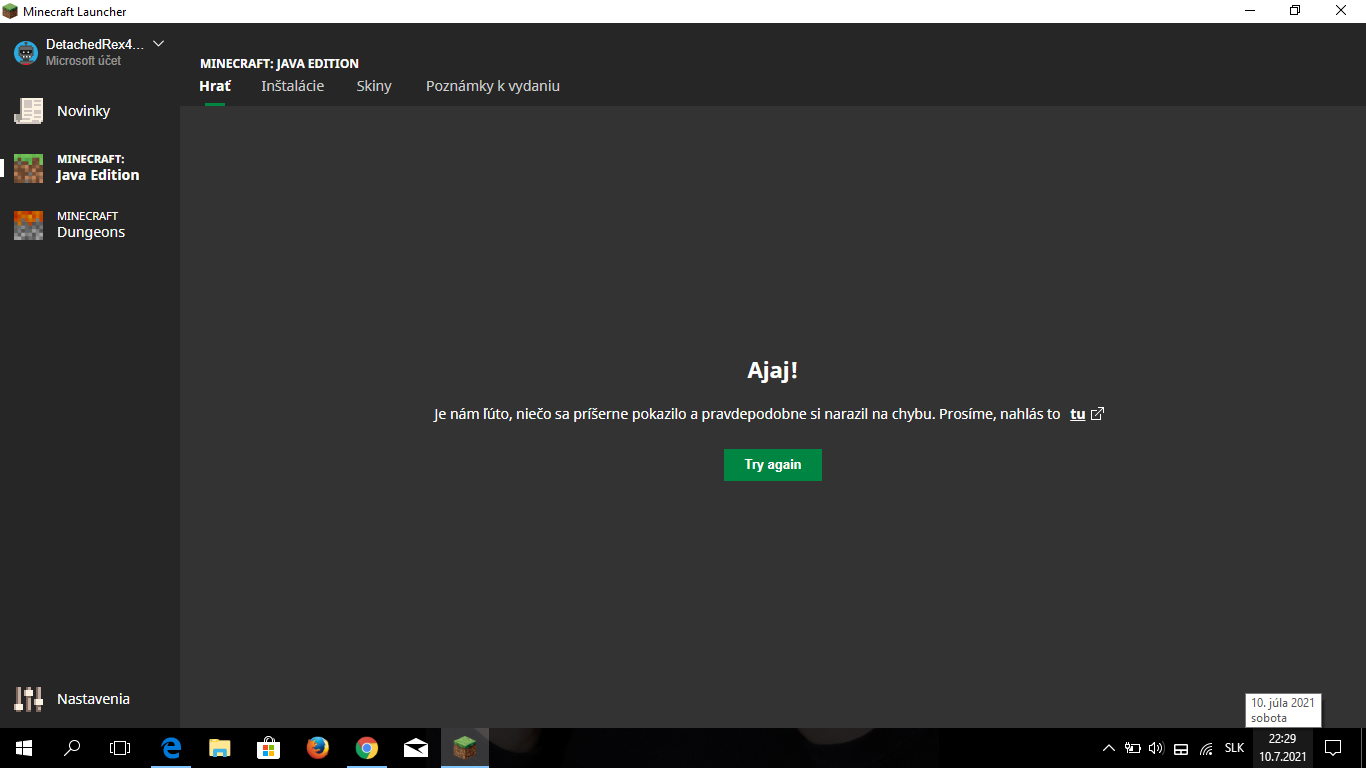1366x768 pixels.
Task: Open the Poznámky k vydaniu tab
Action: 493,86
